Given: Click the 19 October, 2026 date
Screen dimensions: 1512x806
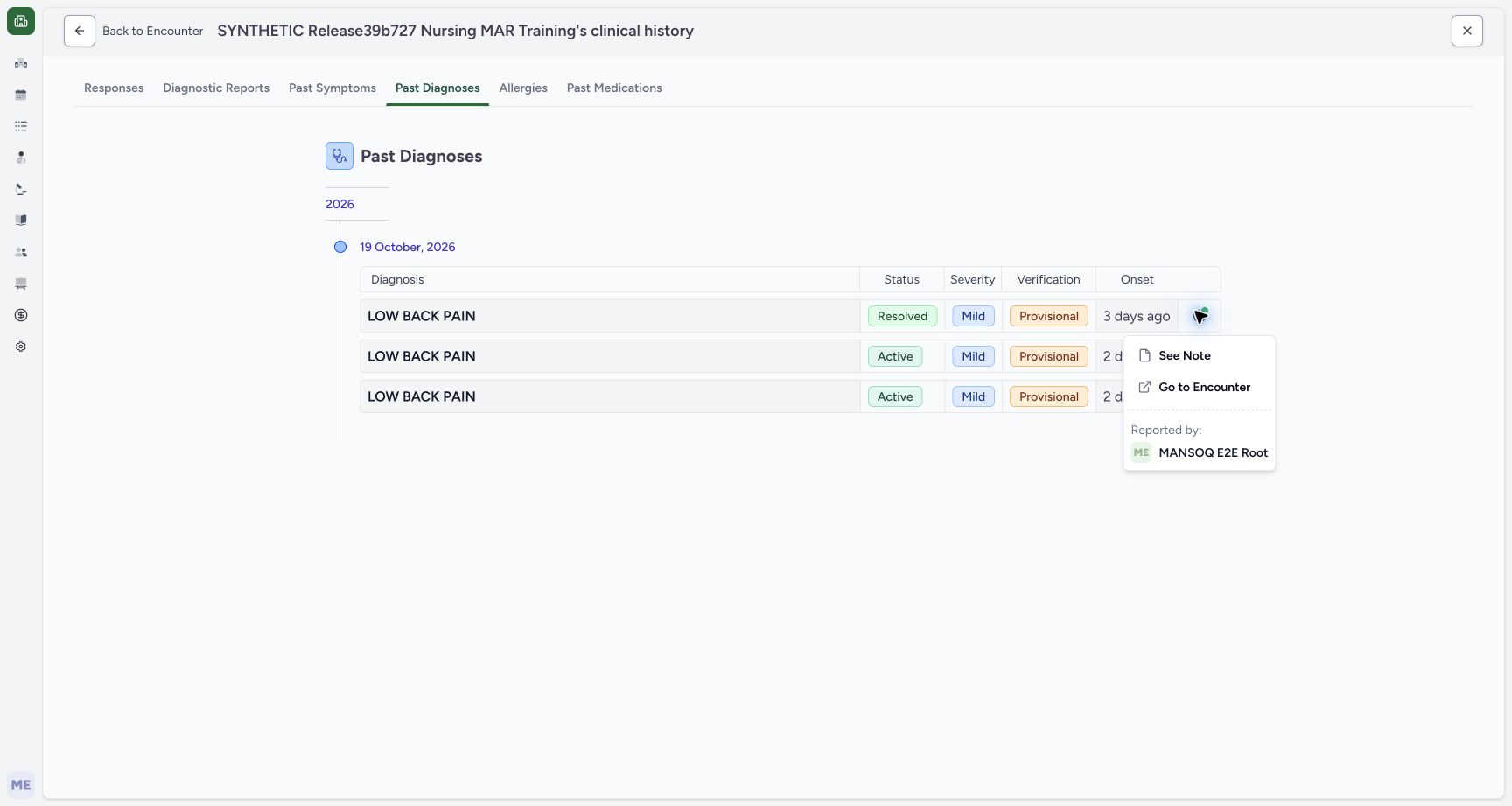Looking at the screenshot, I should 408,247.
